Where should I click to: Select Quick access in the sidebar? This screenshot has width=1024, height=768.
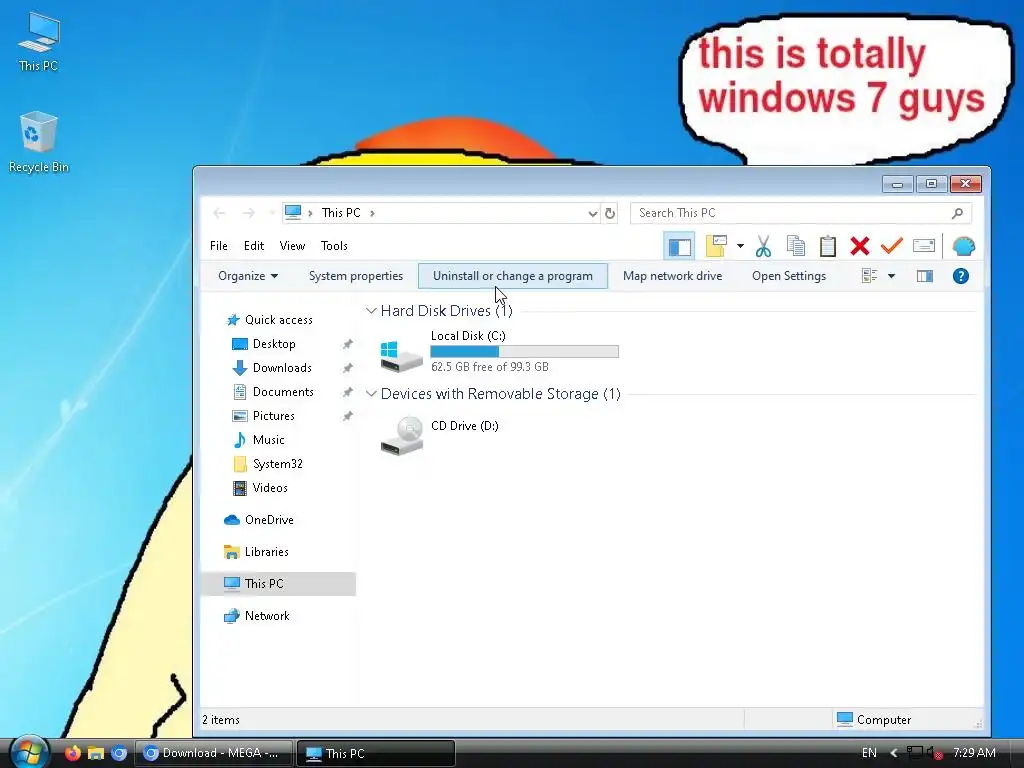(x=278, y=320)
